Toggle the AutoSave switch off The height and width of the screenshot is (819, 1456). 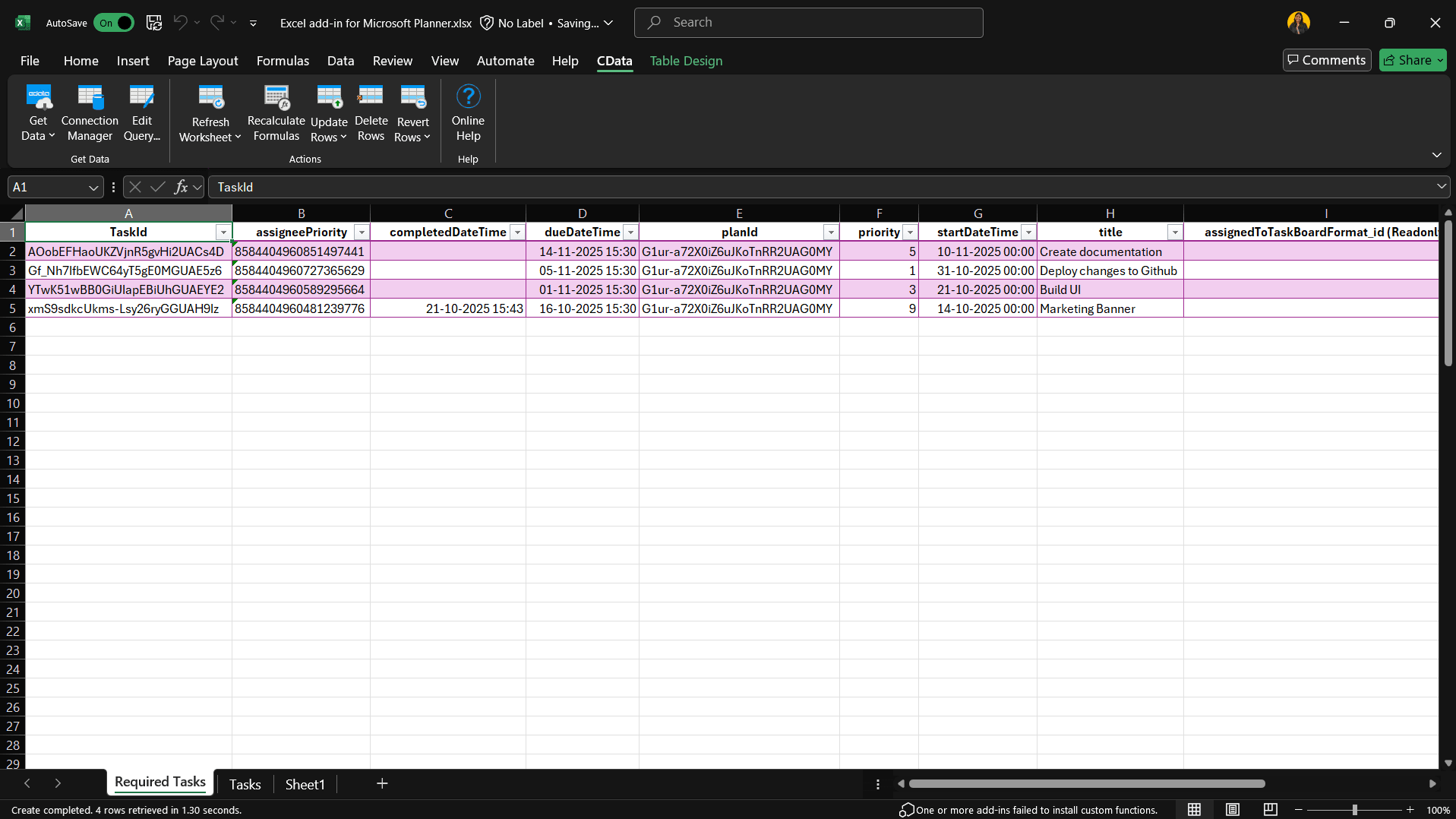[114, 23]
